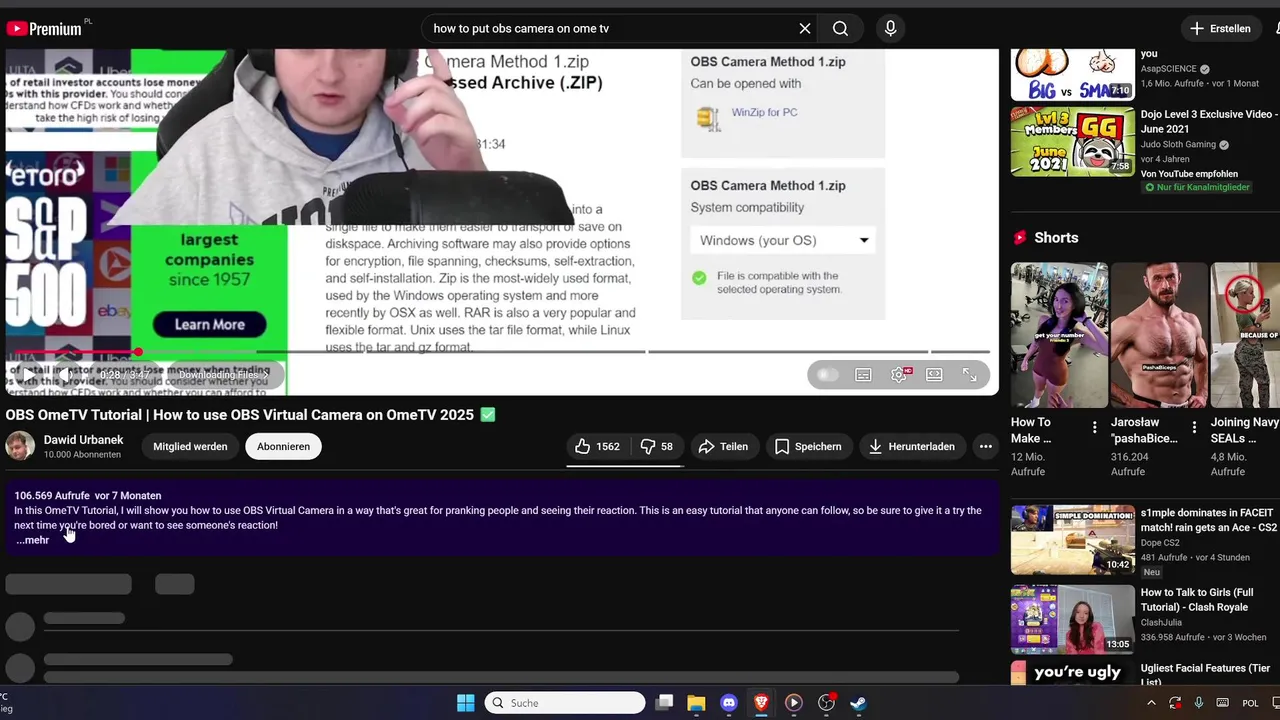Click the tray microphone icon
The image size is (1280, 720).
point(1198,703)
